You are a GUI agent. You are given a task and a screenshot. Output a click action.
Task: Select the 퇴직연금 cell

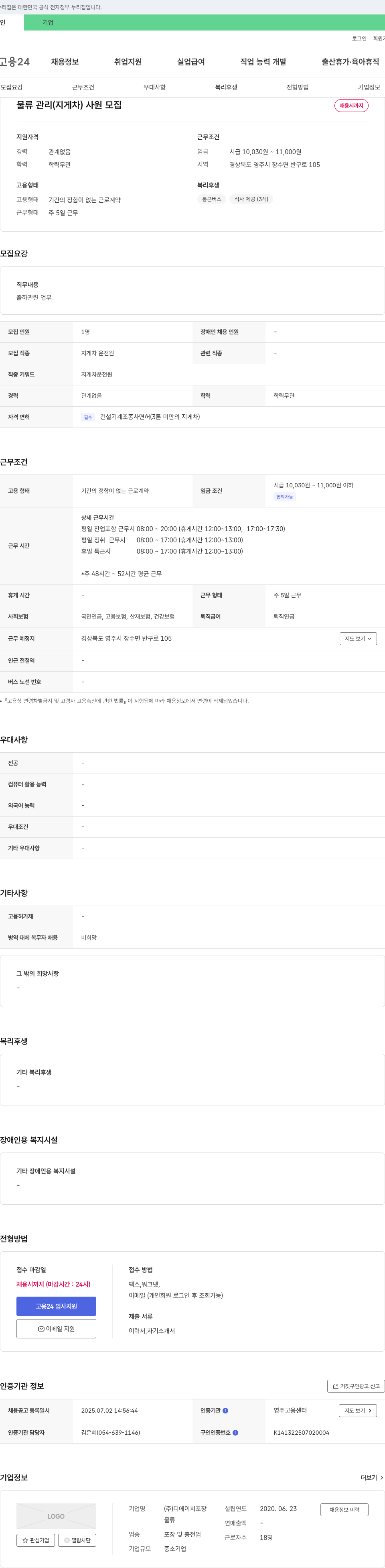point(284,617)
